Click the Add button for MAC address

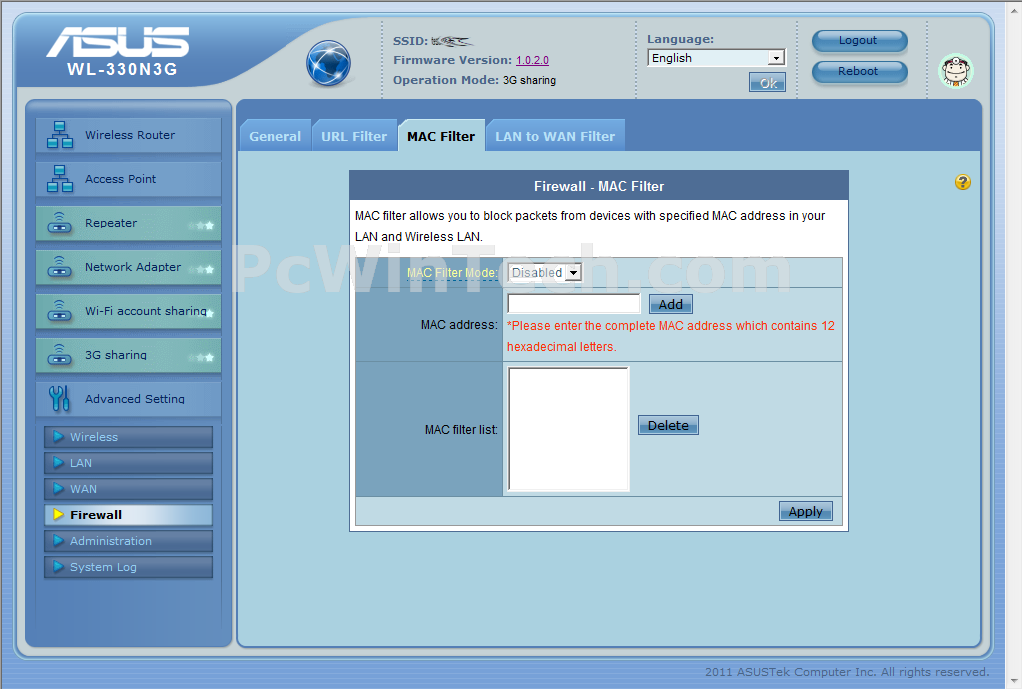(671, 304)
